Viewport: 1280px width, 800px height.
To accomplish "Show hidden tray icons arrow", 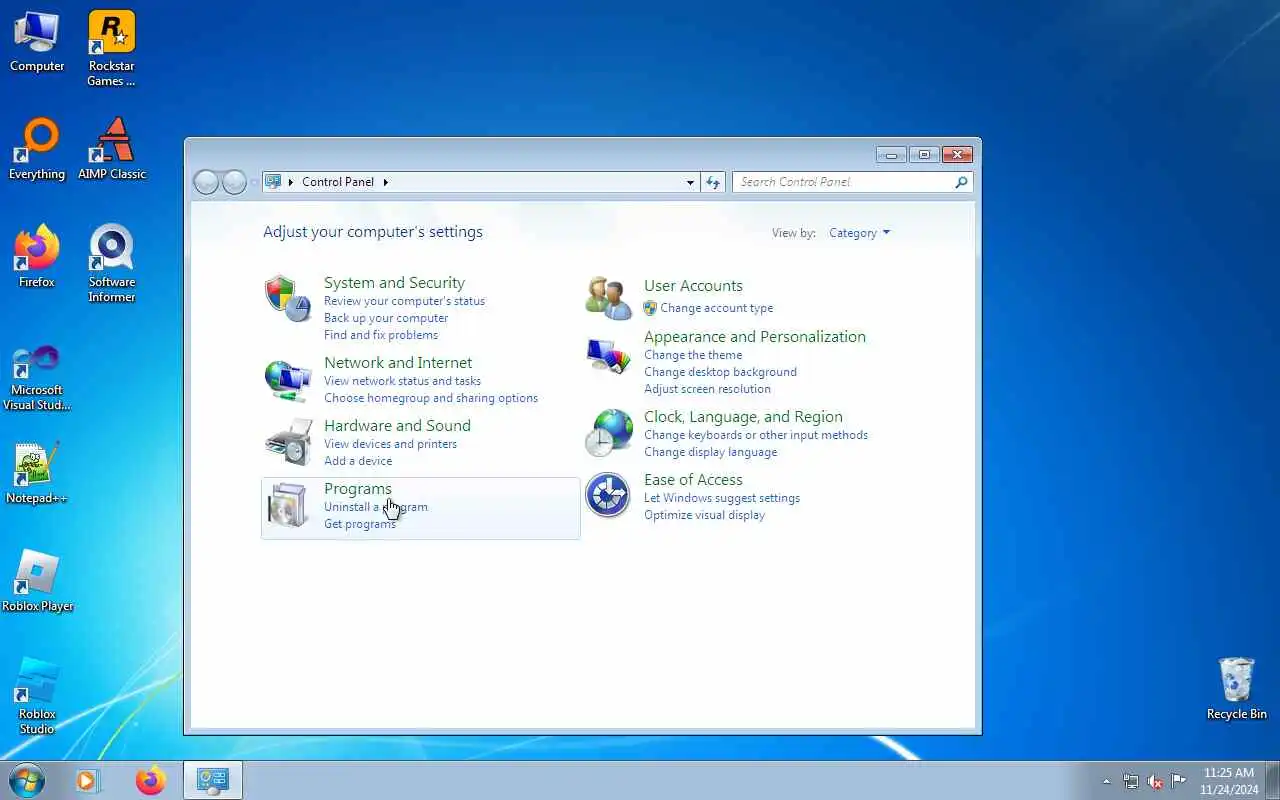I will pos(1106,781).
